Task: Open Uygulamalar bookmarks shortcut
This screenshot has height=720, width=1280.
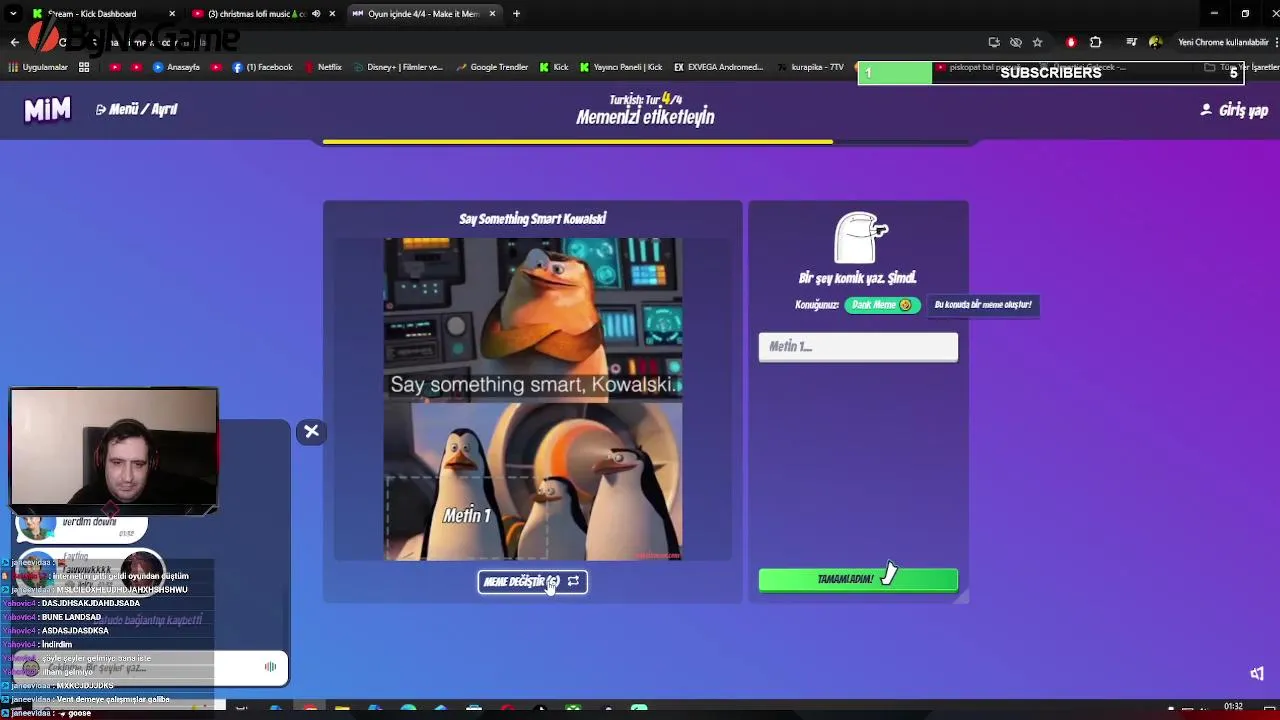Action: pos(38,67)
